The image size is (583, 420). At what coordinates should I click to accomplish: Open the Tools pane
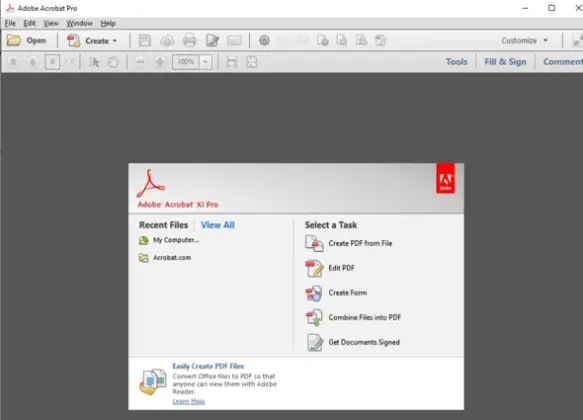pyautogui.click(x=456, y=62)
